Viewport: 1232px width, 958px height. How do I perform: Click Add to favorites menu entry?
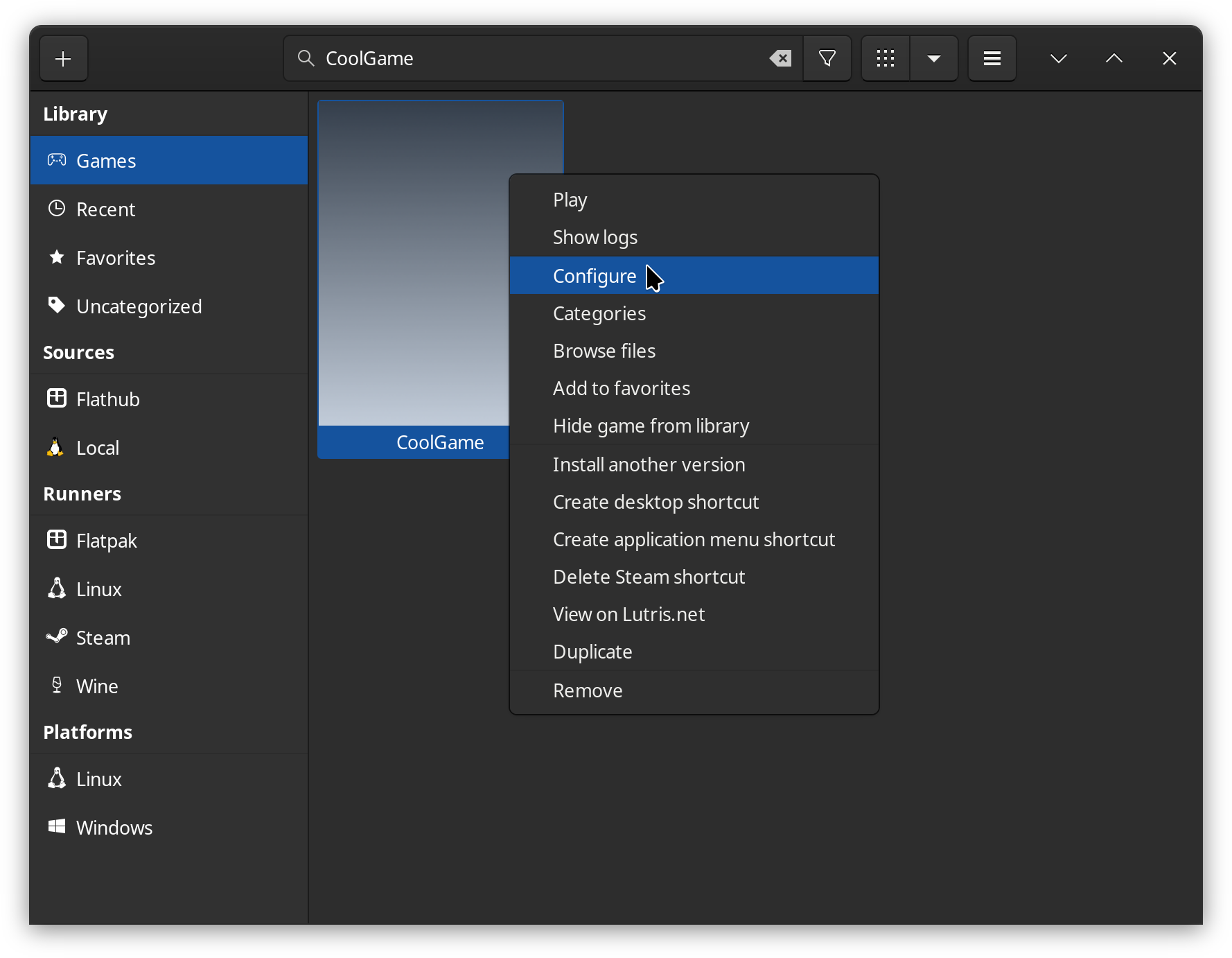[x=621, y=388]
